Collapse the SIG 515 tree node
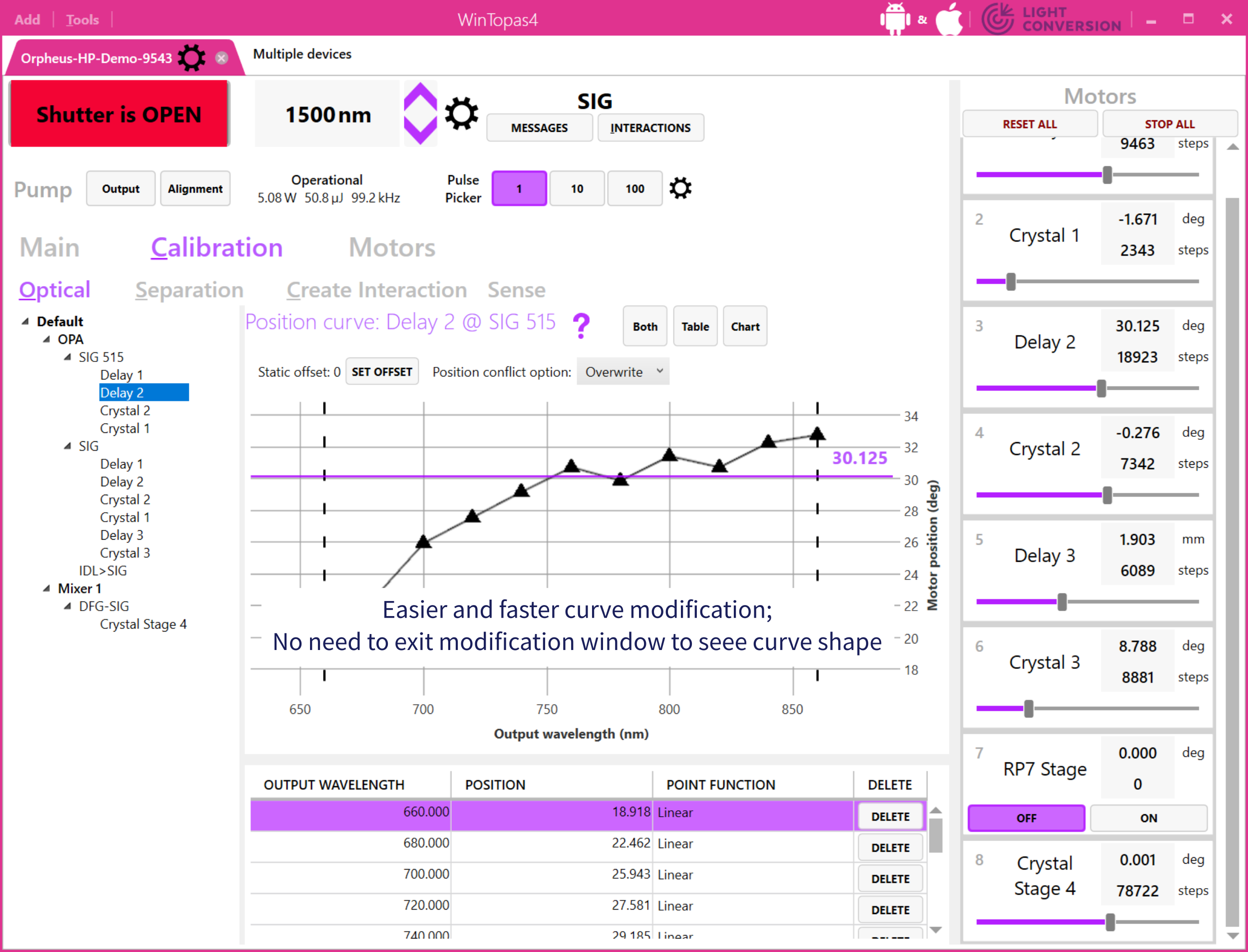The image size is (1248, 952). pos(67,357)
